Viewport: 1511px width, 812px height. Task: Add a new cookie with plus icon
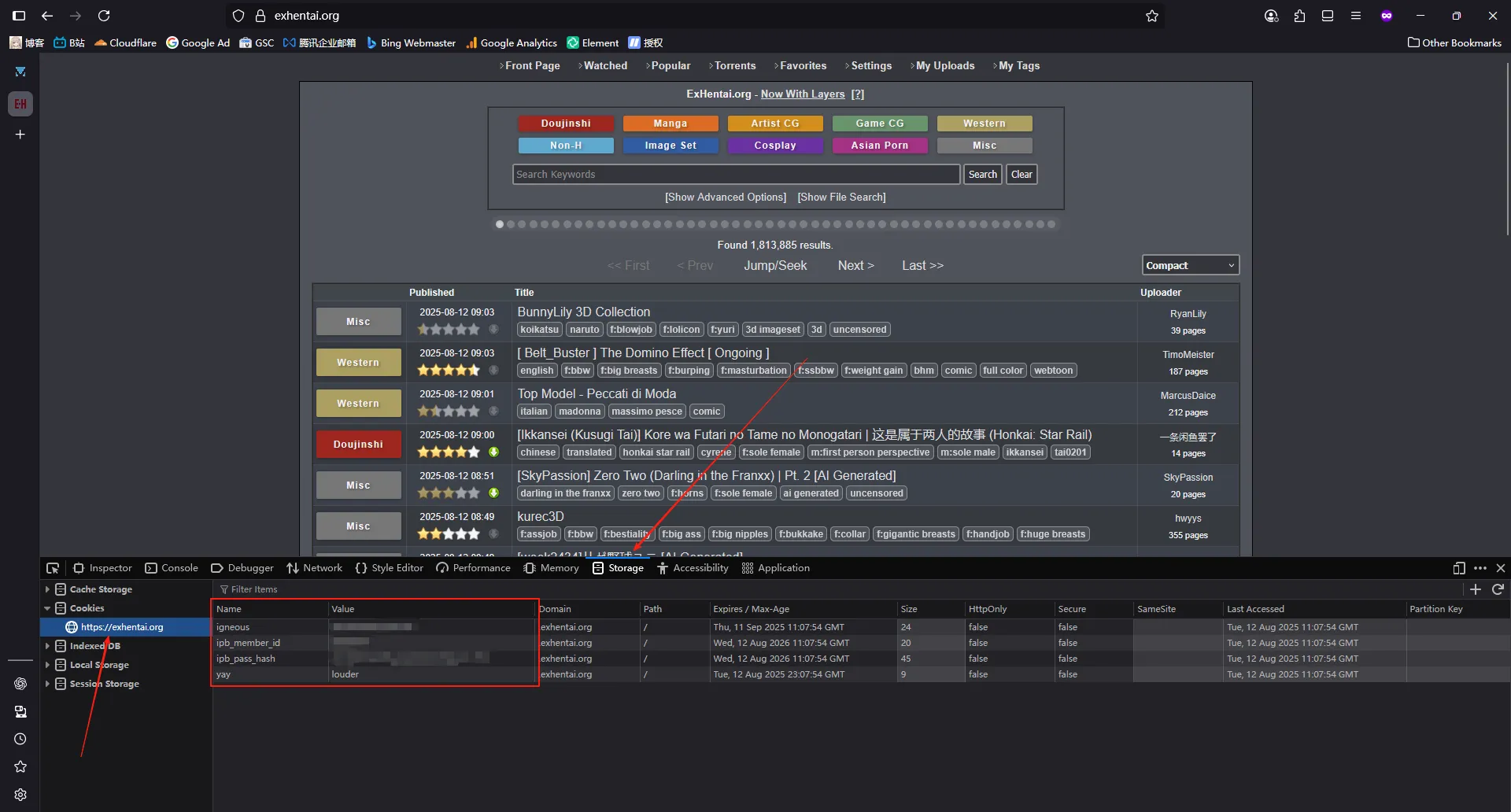[x=1476, y=589]
